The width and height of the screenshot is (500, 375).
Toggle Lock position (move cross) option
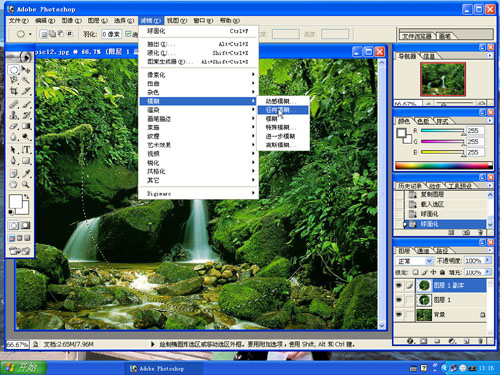pyautogui.click(x=433, y=272)
